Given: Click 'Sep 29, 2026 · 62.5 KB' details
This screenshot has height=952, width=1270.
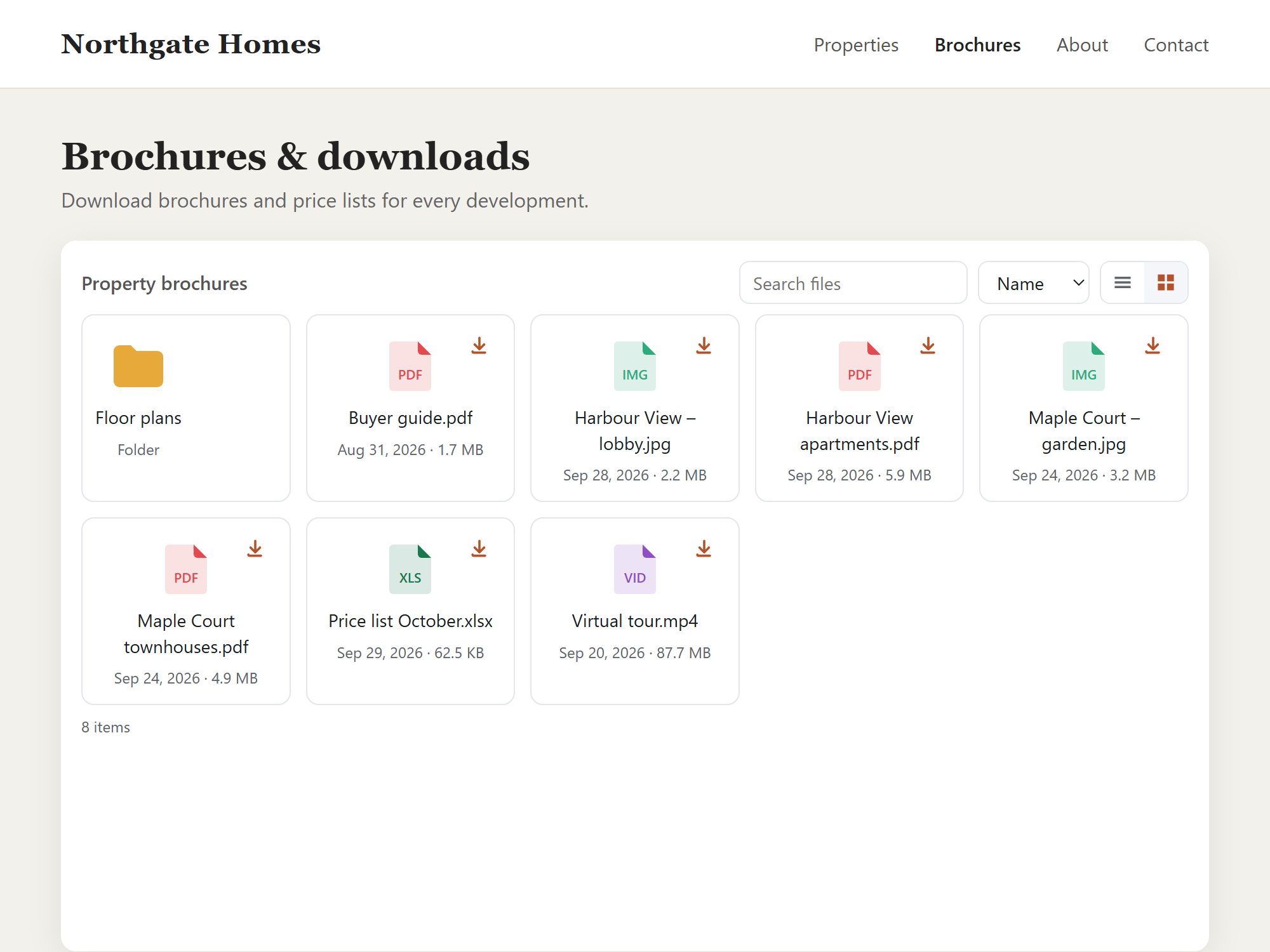Looking at the screenshot, I should (410, 653).
